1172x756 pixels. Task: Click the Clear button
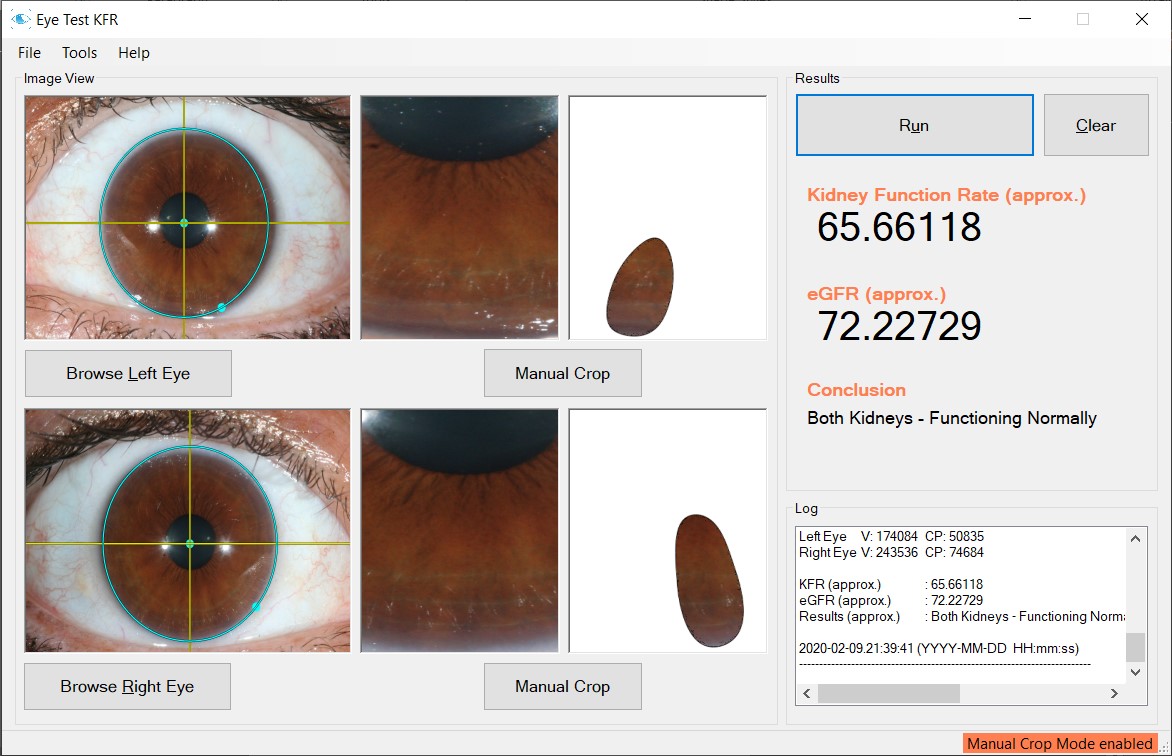[1096, 125]
